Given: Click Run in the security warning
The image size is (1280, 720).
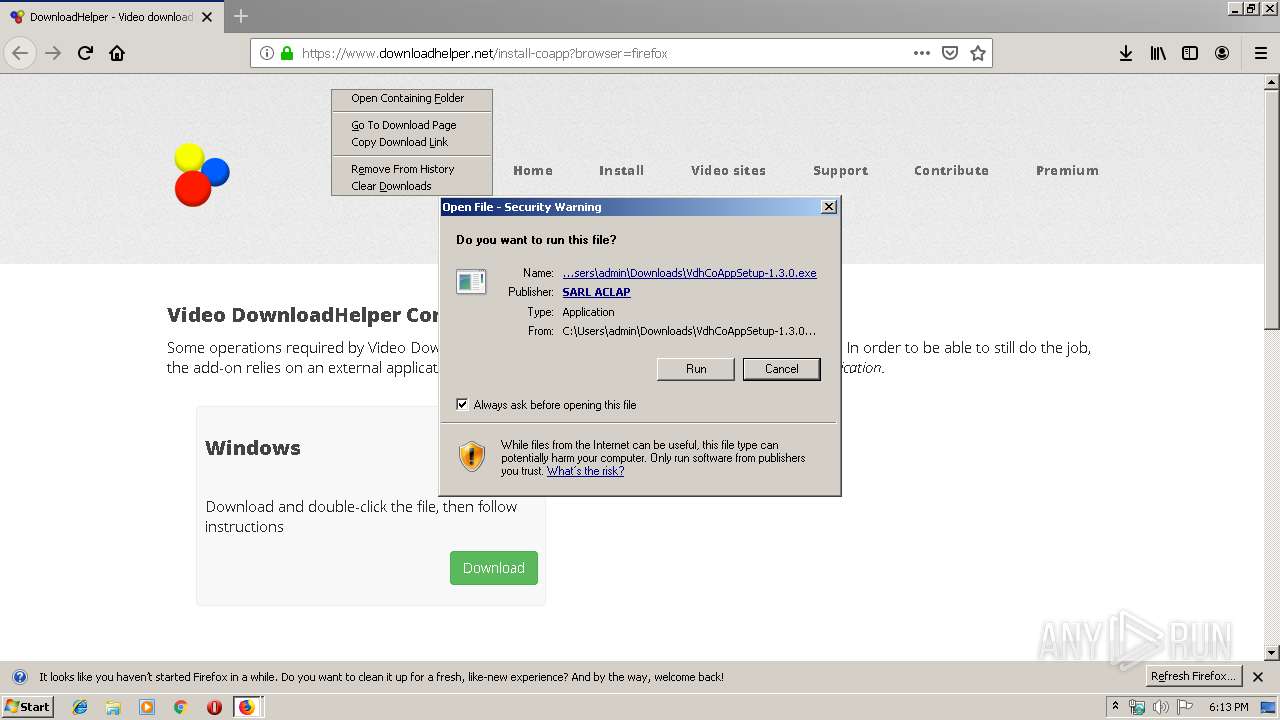Looking at the screenshot, I should point(696,369).
